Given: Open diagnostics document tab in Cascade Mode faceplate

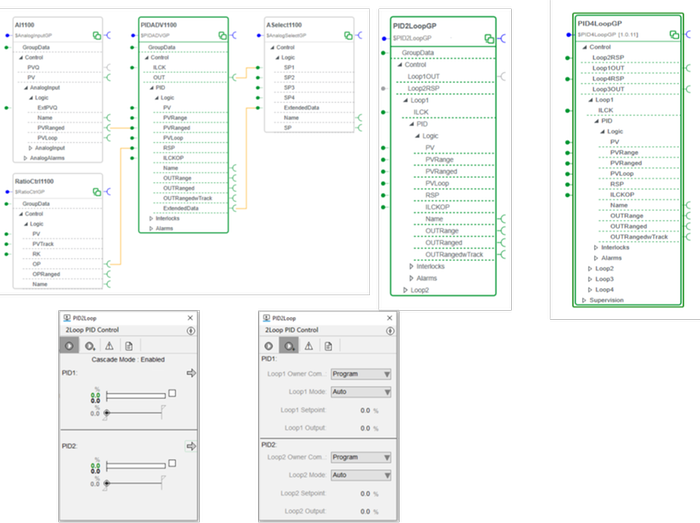Looking at the screenshot, I should click(x=129, y=346).
